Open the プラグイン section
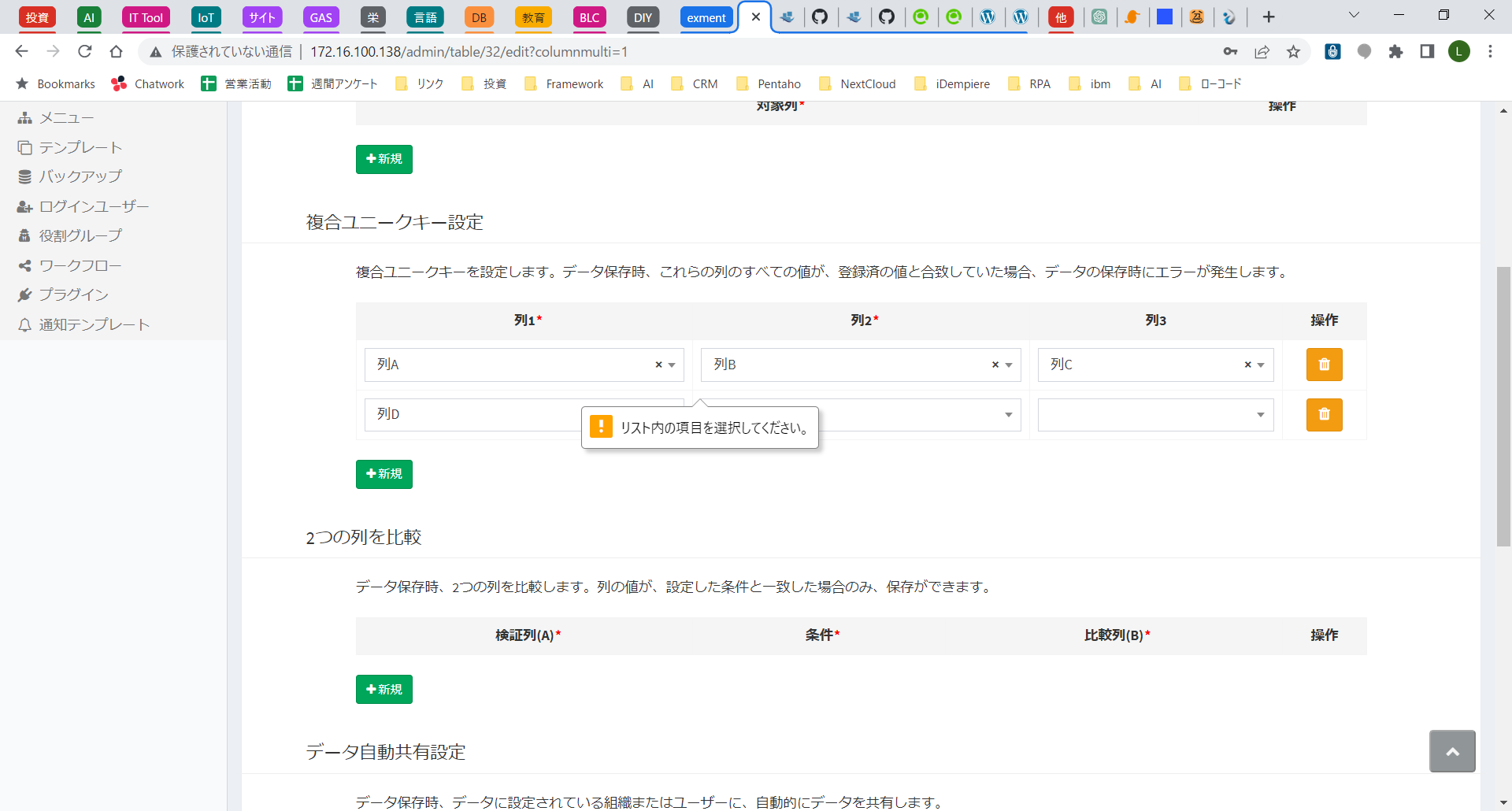1512x811 pixels. [x=76, y=294]
